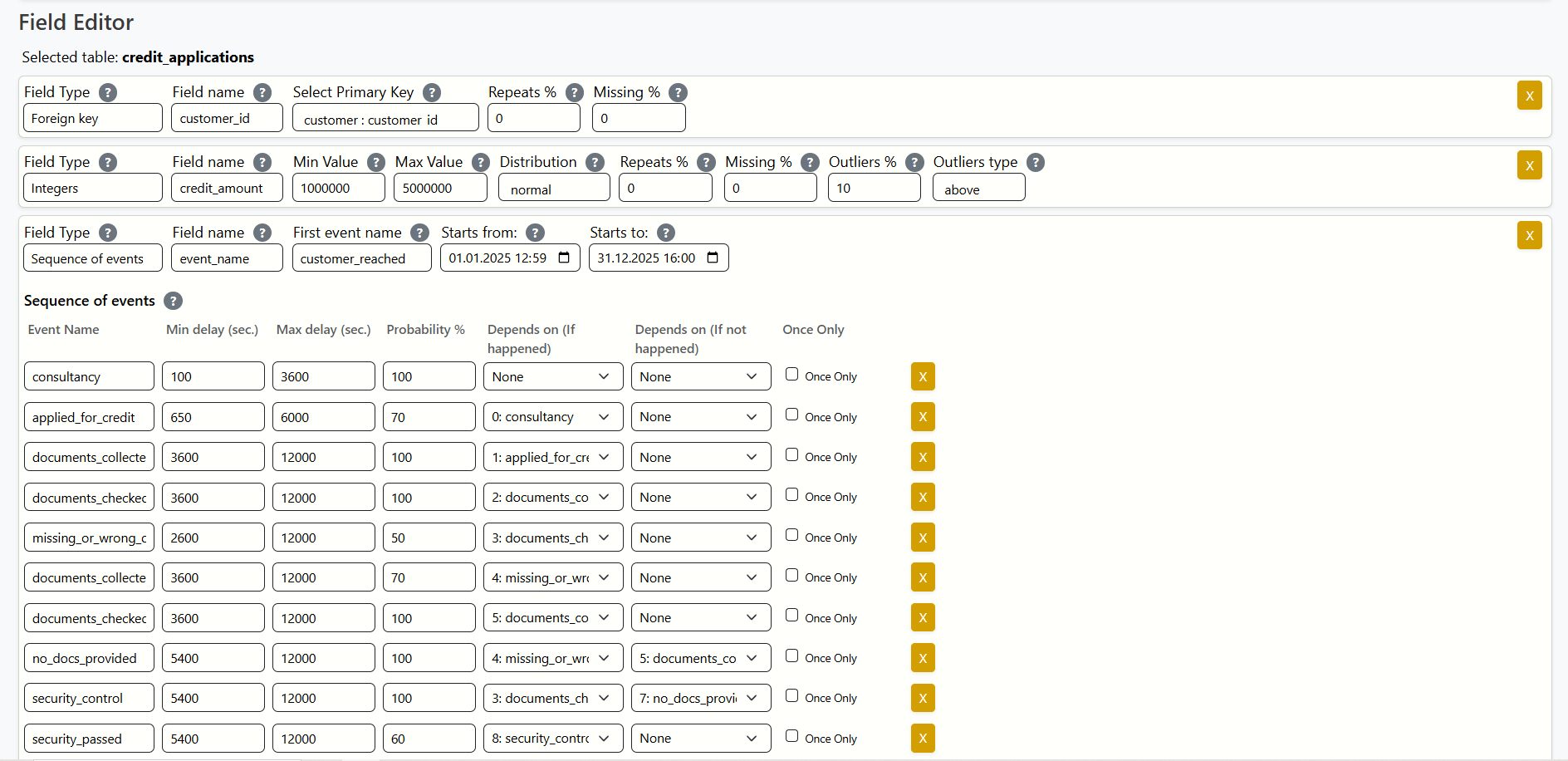1568x761 pixels.
Task: Delete the credit_amount integer field
Action: tap(1529, 165)
